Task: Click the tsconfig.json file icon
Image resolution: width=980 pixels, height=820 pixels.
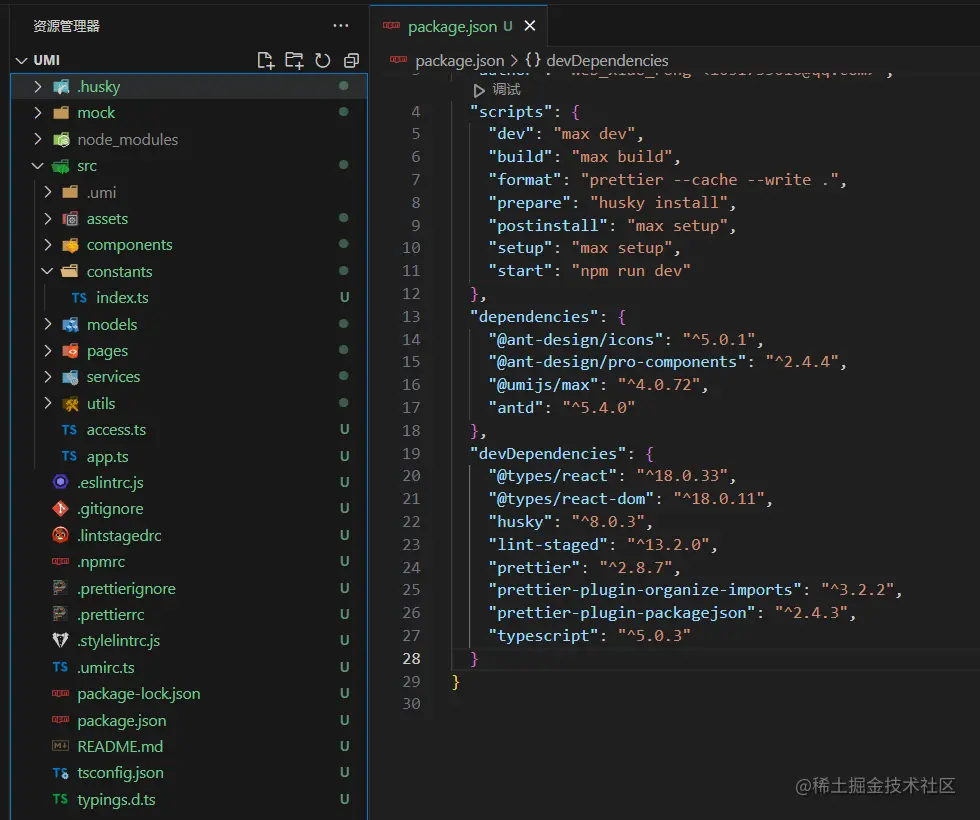Action: coord(61,773)
